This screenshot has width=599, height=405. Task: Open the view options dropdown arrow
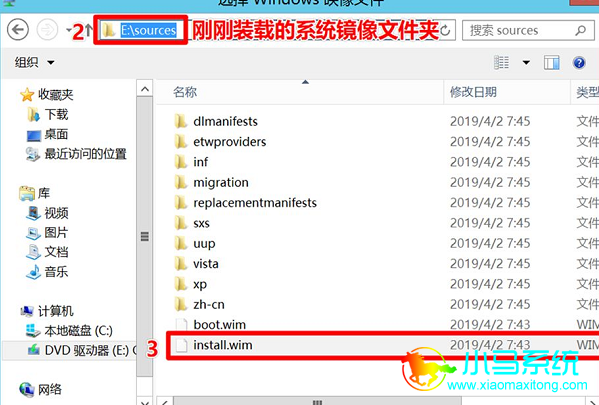click(526, 62)
